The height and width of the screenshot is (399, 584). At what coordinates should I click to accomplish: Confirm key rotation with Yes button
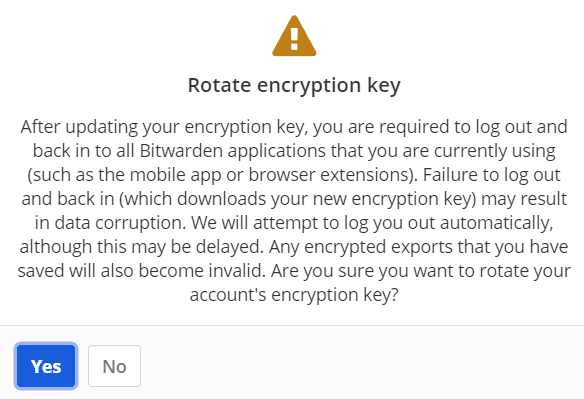[x=46, y=366]
